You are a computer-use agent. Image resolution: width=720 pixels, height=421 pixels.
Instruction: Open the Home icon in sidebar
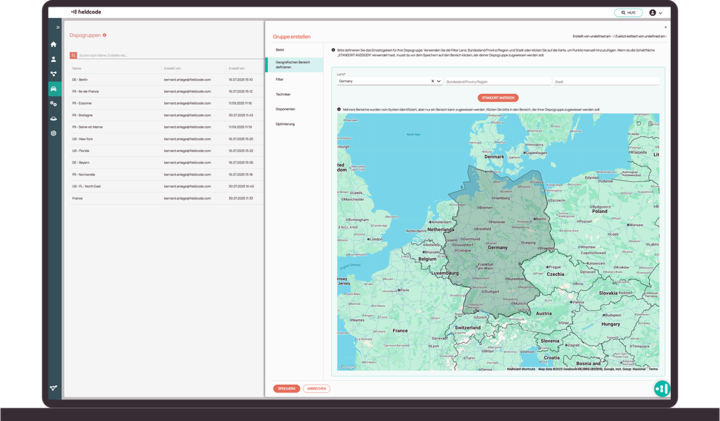tap(54, 44)
